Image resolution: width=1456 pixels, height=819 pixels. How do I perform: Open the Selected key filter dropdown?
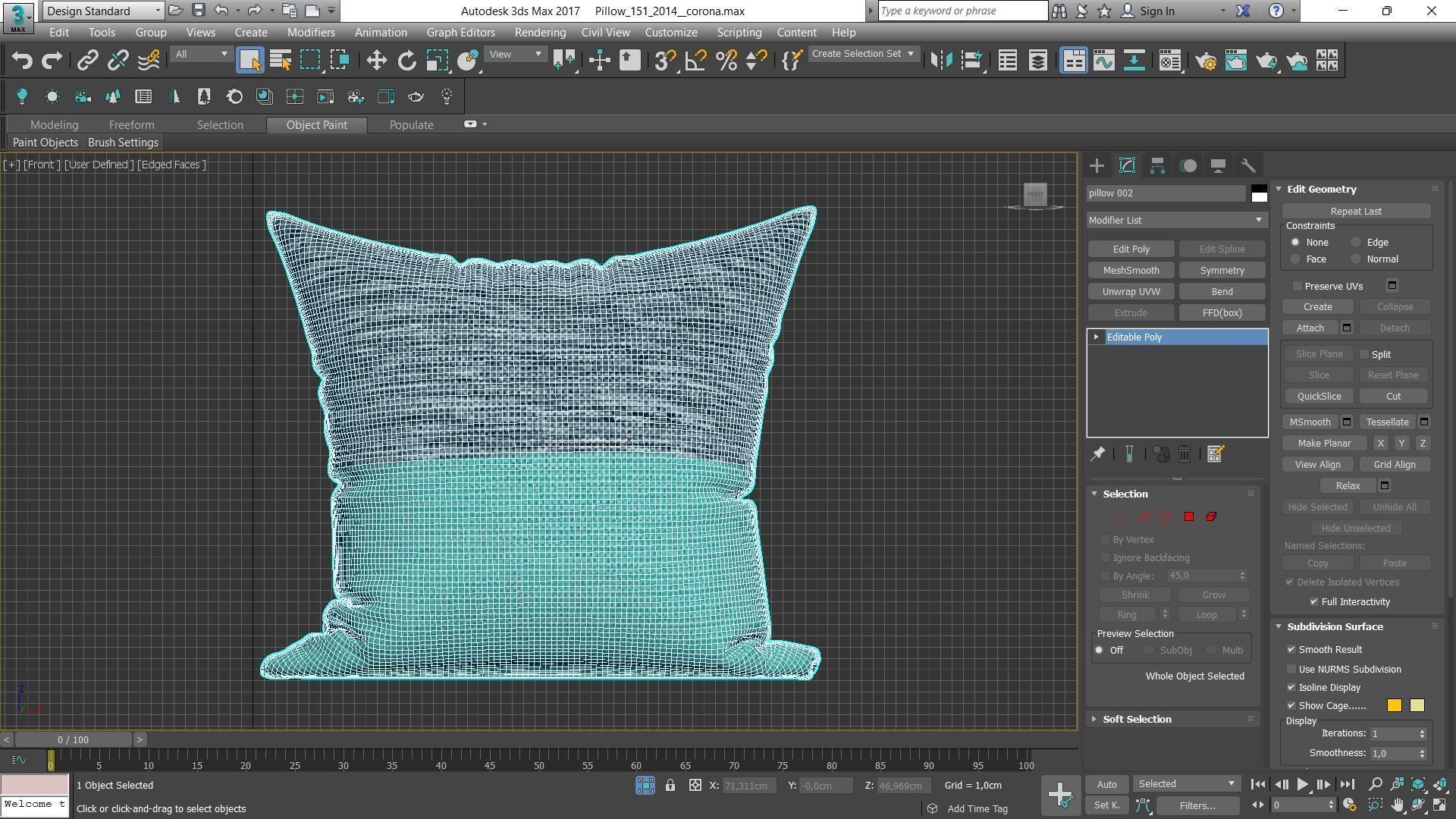(1186, 784)
